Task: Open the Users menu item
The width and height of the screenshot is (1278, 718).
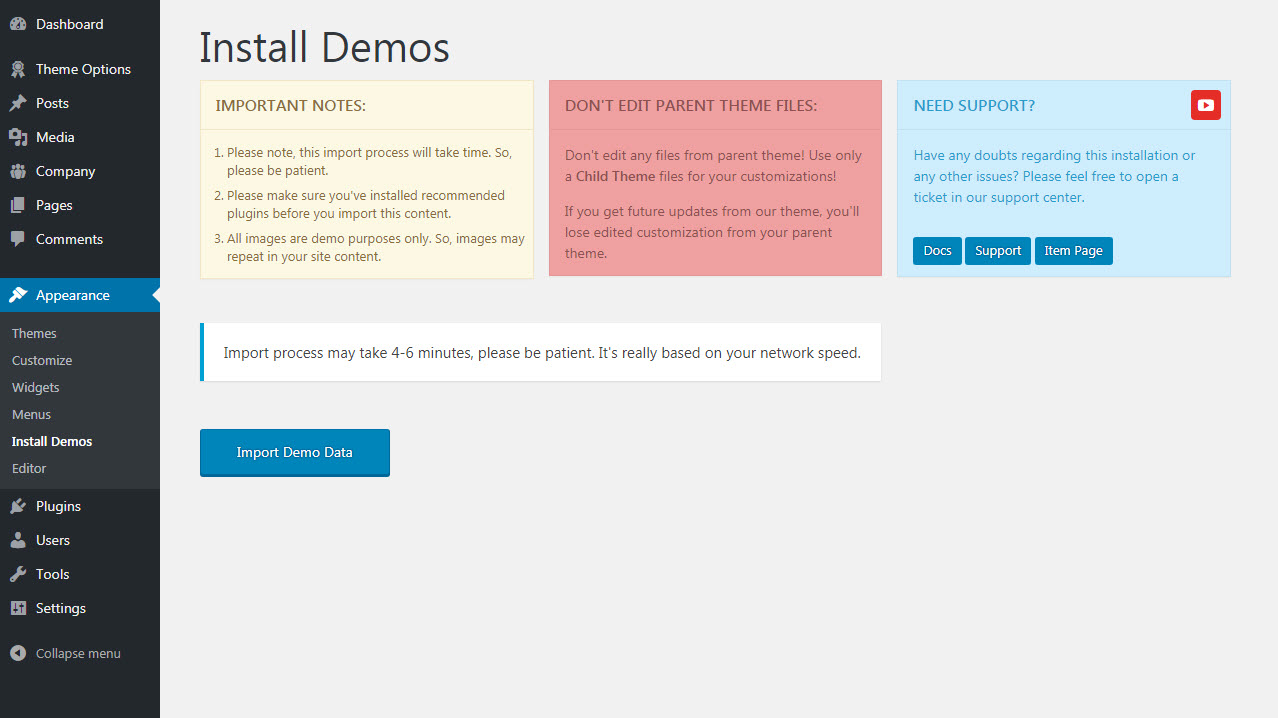Action: tap(52, 540)
